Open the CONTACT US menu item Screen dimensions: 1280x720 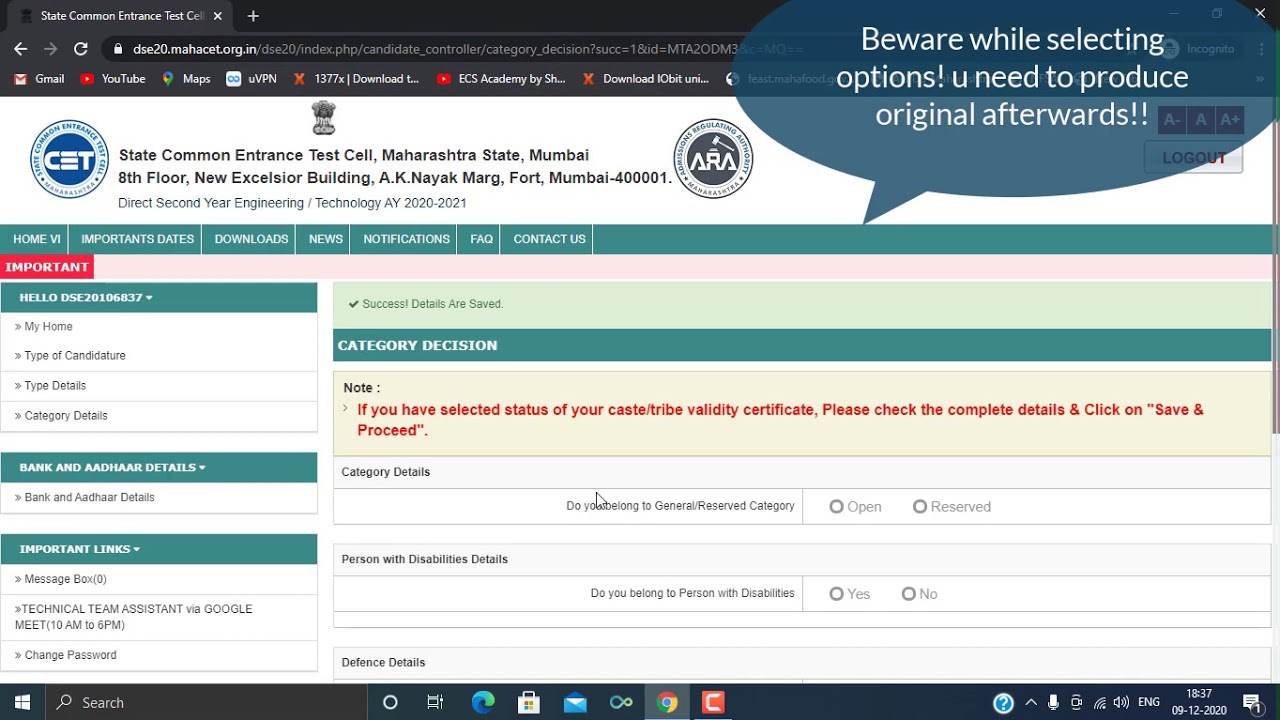pyautogui.click(x=549, y=239)
